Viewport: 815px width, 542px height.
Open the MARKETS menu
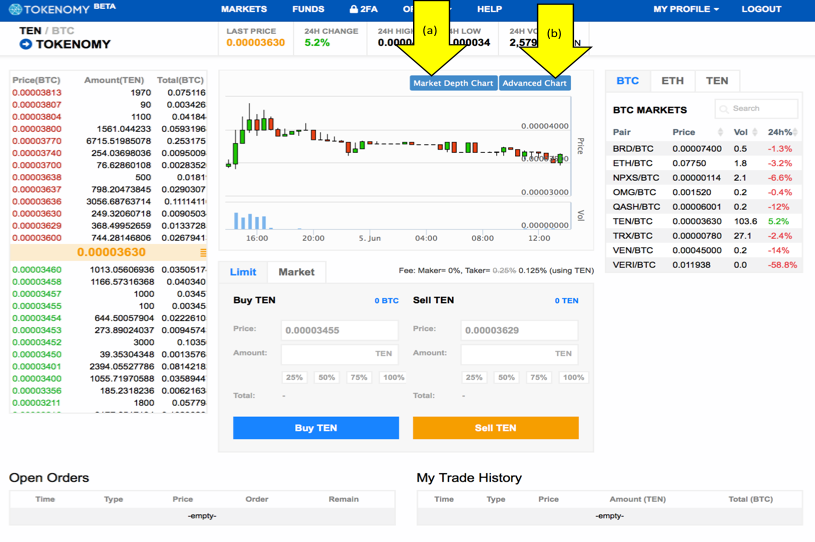[x=244, y=9]
